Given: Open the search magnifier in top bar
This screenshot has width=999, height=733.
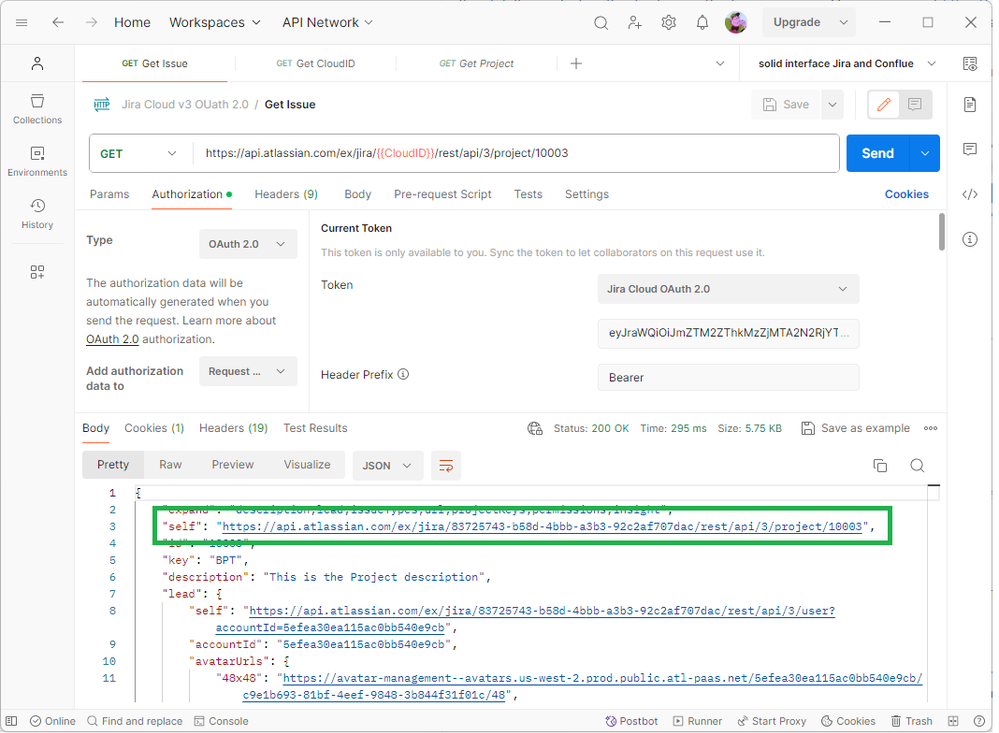Looking at the screenshot, I should point(601,23).
